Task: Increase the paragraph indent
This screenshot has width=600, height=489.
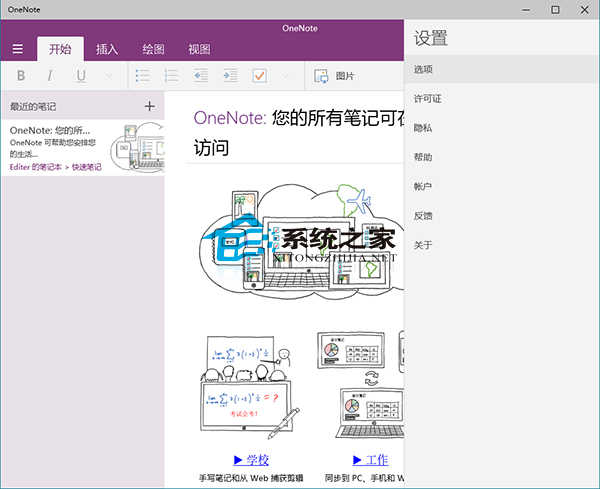Action: coord(230,76)
